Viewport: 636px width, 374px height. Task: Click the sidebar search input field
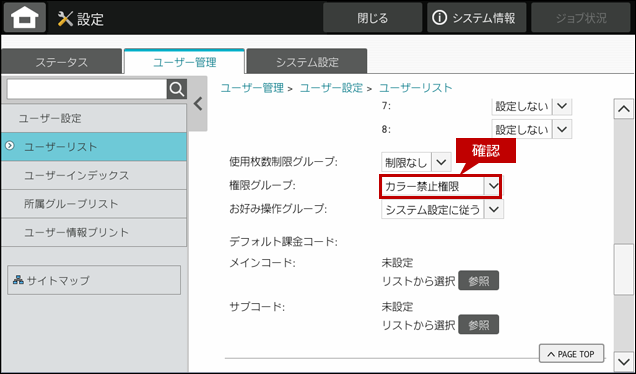pyautogui.click(x=87, y=89)
